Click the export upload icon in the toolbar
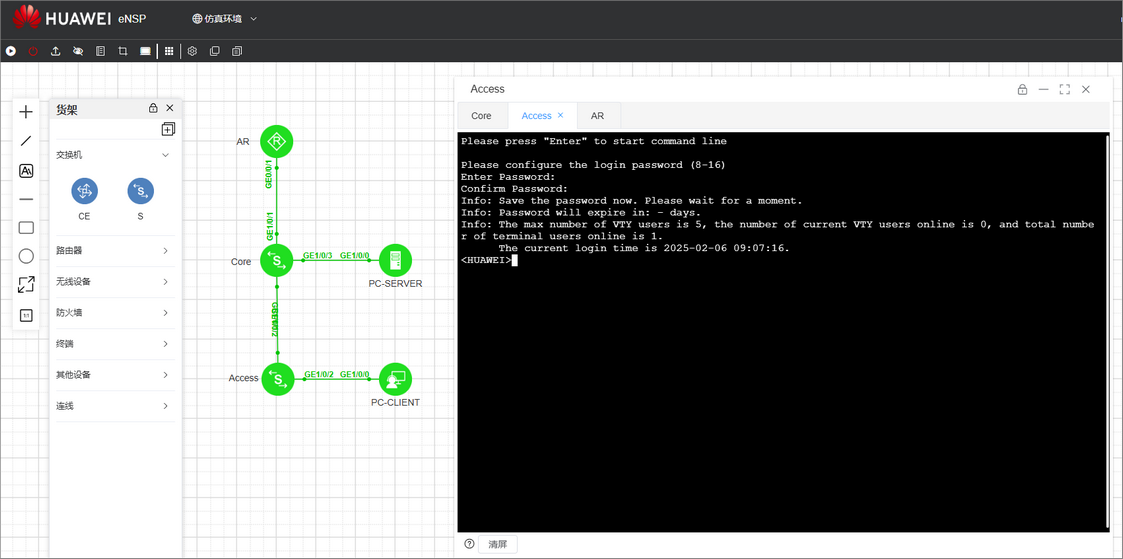 click(55, 52)
